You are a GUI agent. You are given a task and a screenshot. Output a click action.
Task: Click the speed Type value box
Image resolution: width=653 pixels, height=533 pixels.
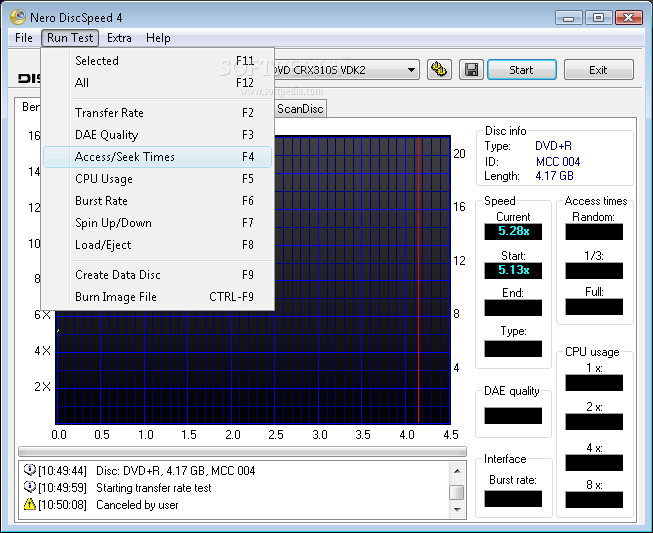(x=513, y=349)
